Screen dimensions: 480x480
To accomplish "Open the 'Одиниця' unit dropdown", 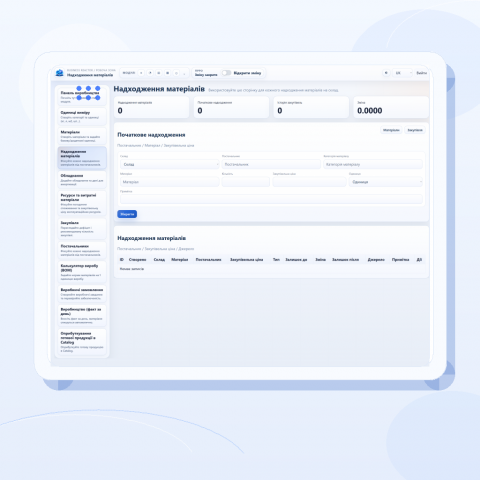I will coord(386,182).
